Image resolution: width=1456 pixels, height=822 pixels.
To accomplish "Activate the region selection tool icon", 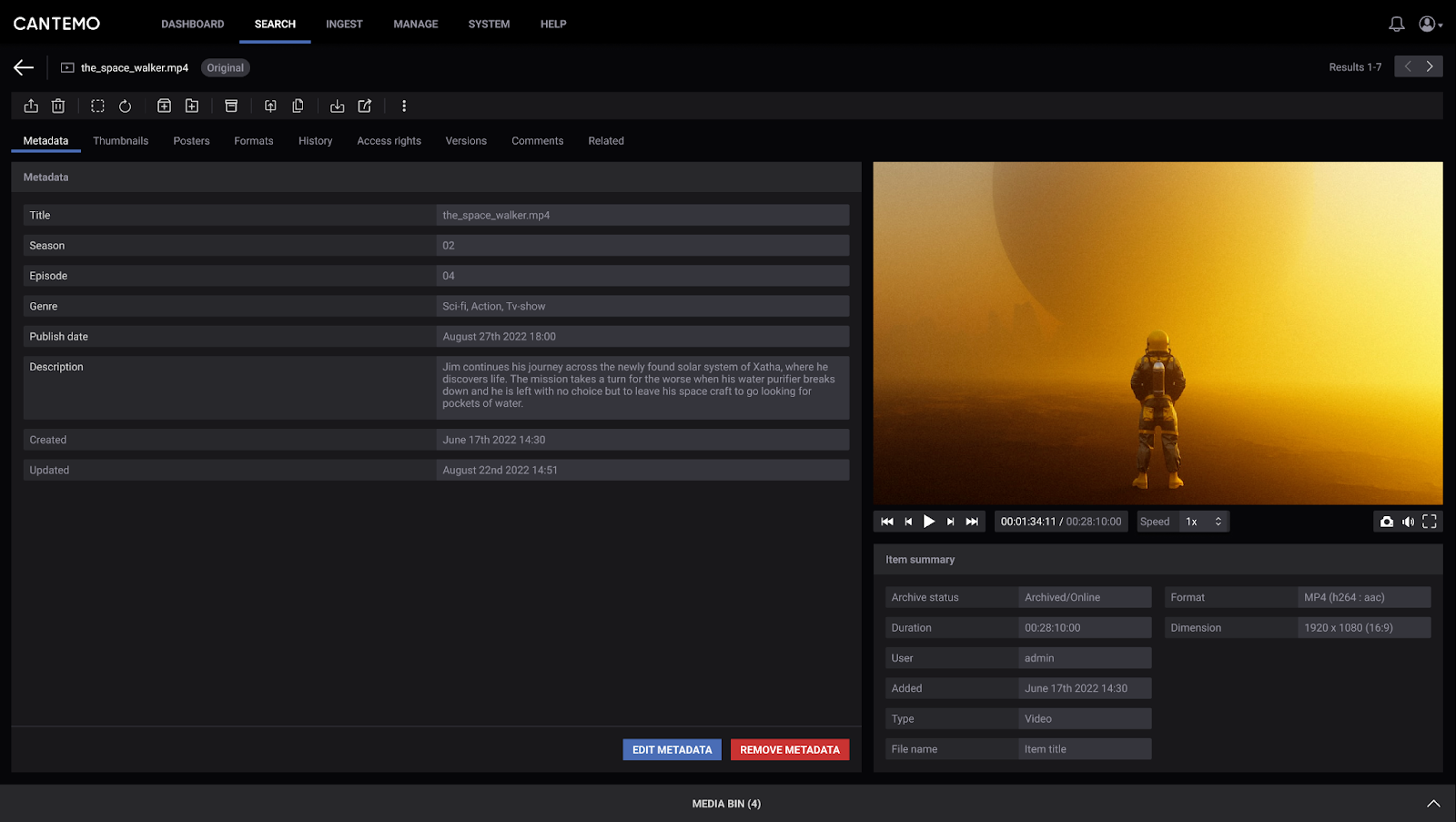I will click(x=96, y=106).
